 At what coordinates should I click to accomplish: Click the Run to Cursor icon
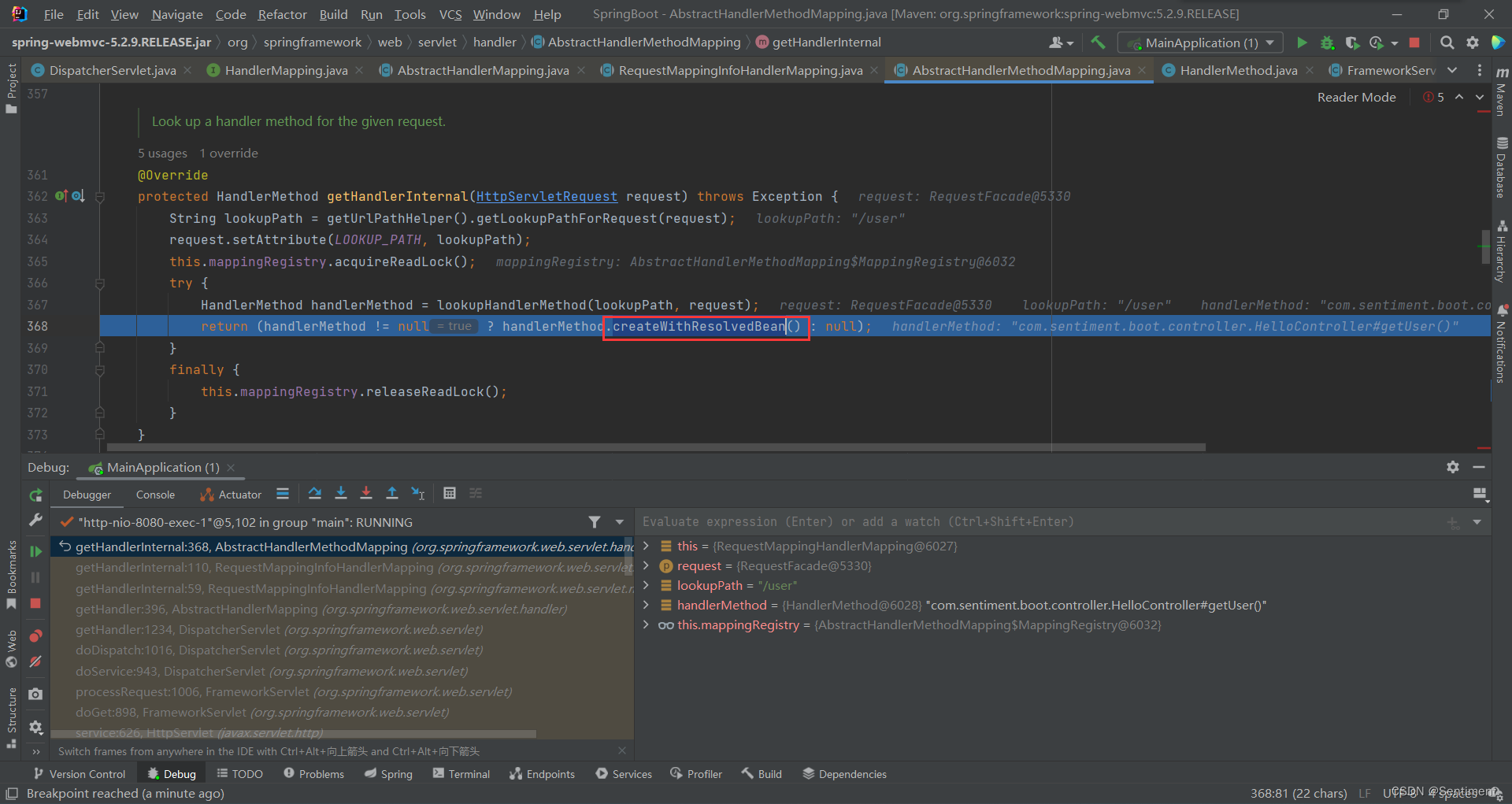click(x=418, y=494)
